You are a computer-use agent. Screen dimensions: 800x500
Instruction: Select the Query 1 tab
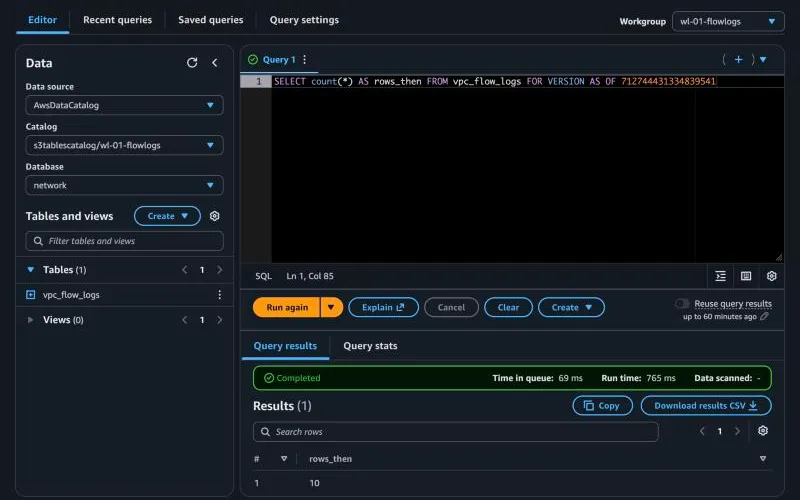click(279, 60)
